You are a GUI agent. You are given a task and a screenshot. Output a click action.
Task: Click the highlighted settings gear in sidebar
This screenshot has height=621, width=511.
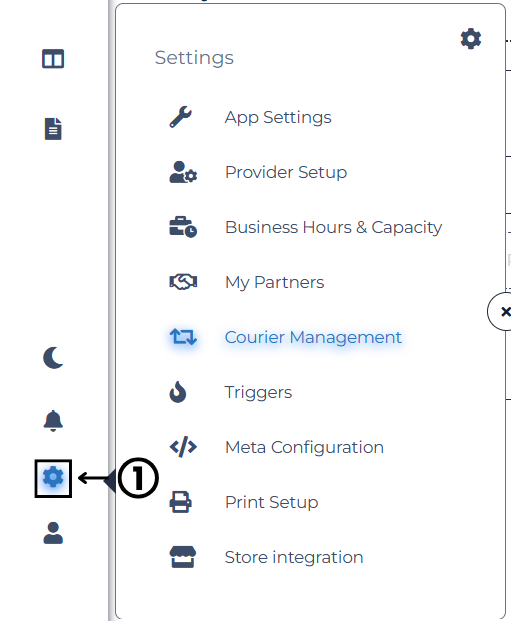point(53,477)
